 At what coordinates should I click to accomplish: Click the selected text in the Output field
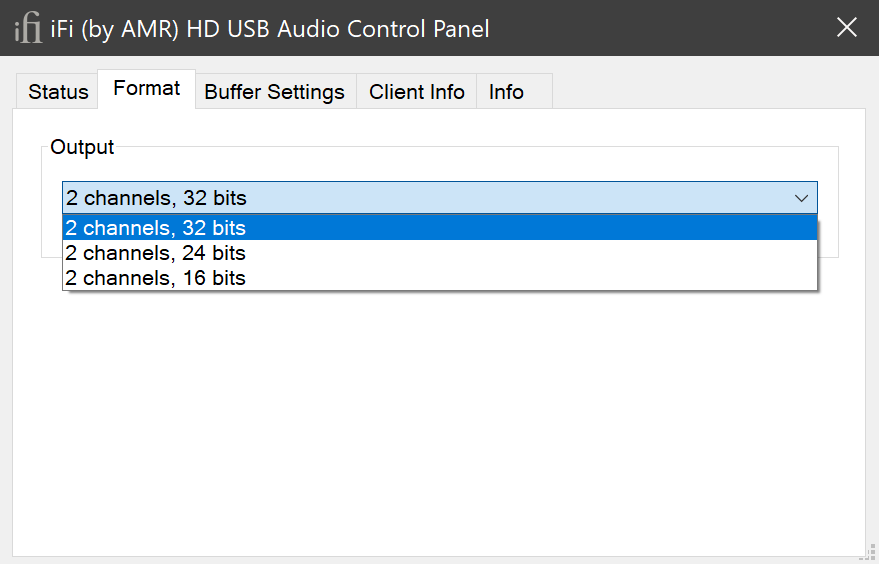coord(156,198)
